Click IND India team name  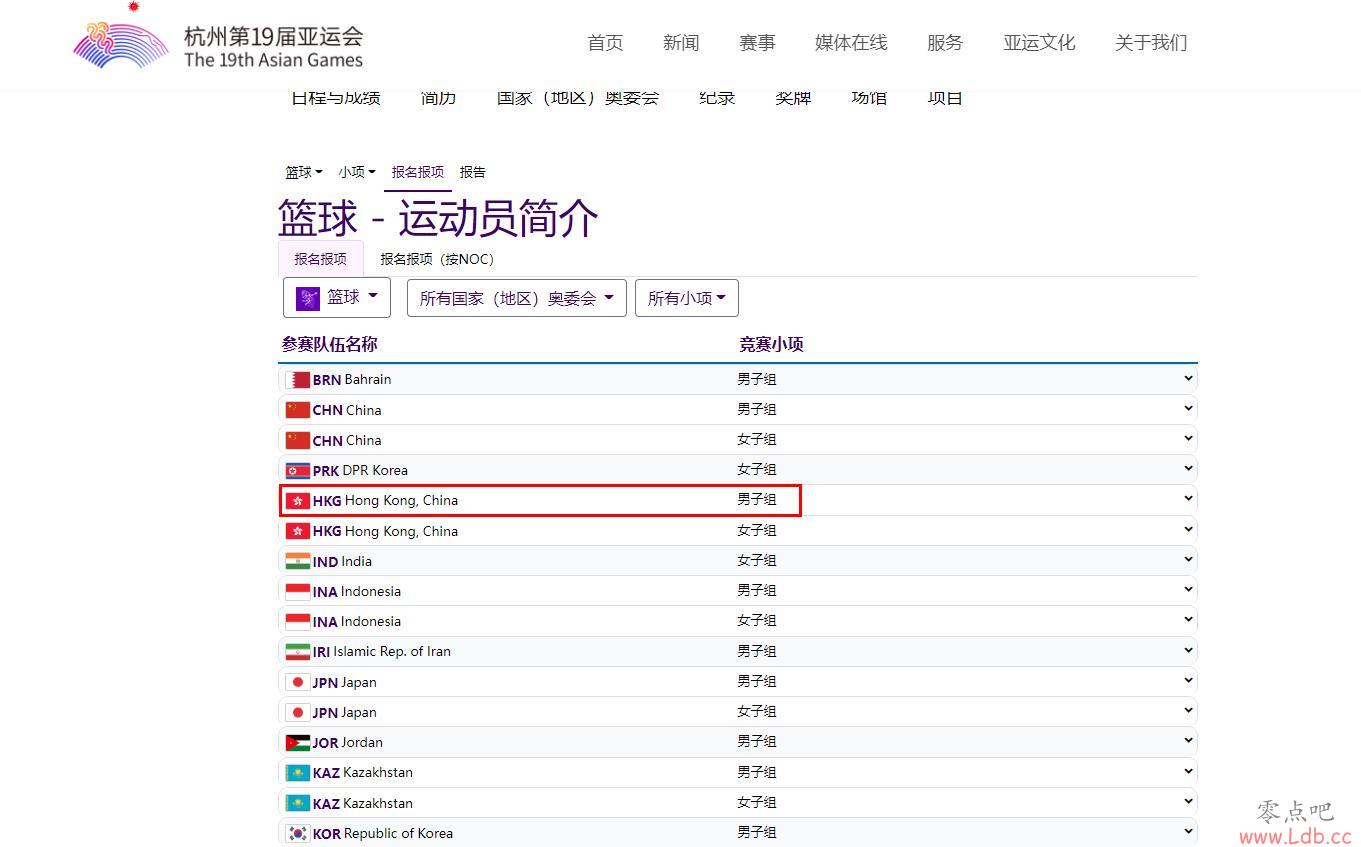pyautogui.click(x=342, y=561)
